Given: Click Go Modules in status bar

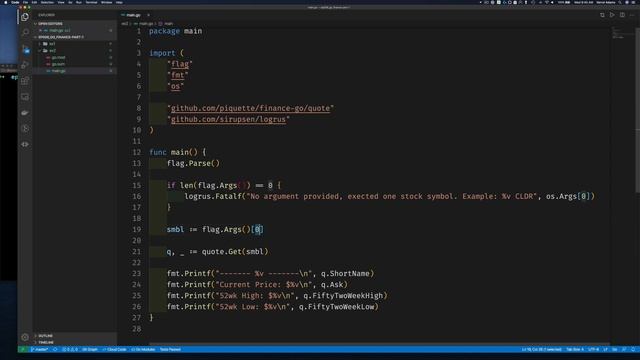Looking at the screenshot, I should click(144, 349).
